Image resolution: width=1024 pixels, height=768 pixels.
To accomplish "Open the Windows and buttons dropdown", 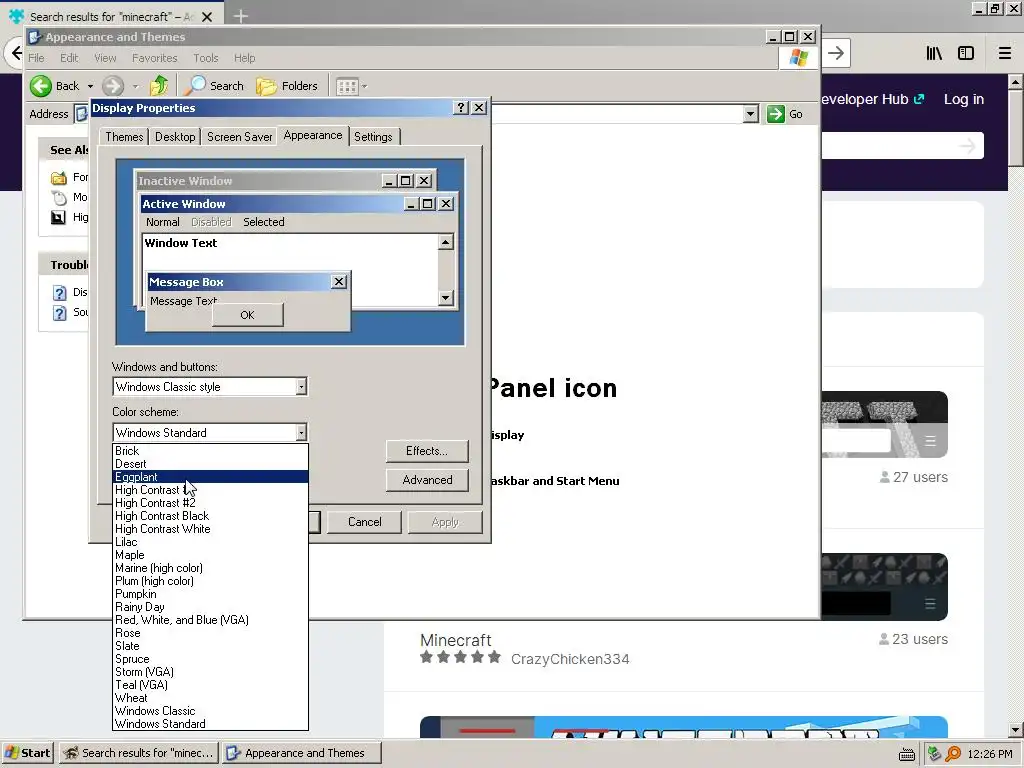I will click(x=301, y=387).
